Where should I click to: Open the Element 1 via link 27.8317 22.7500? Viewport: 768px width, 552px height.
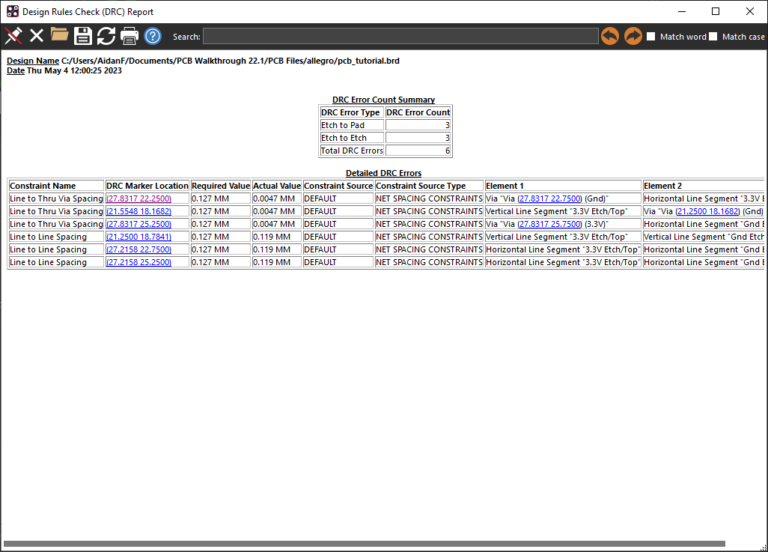(550, 199)
